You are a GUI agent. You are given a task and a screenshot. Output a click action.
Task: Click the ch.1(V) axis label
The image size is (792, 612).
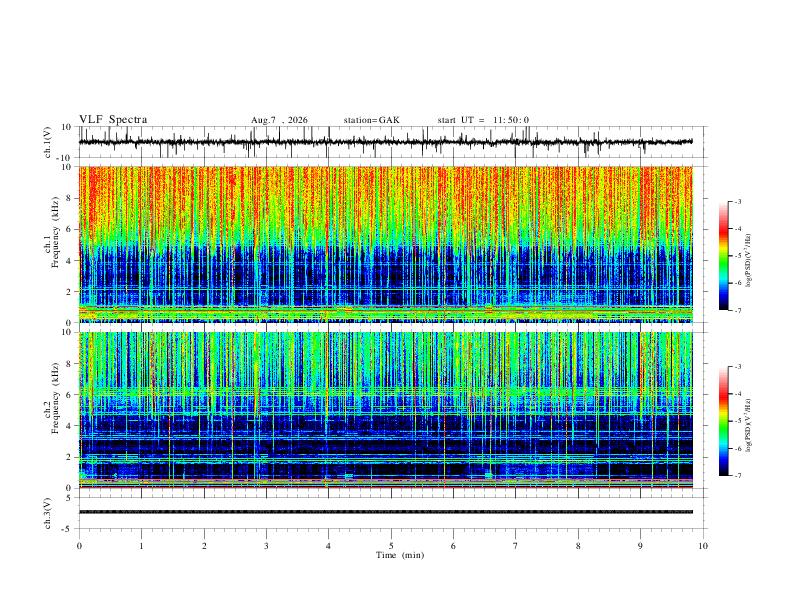point(48,142)
